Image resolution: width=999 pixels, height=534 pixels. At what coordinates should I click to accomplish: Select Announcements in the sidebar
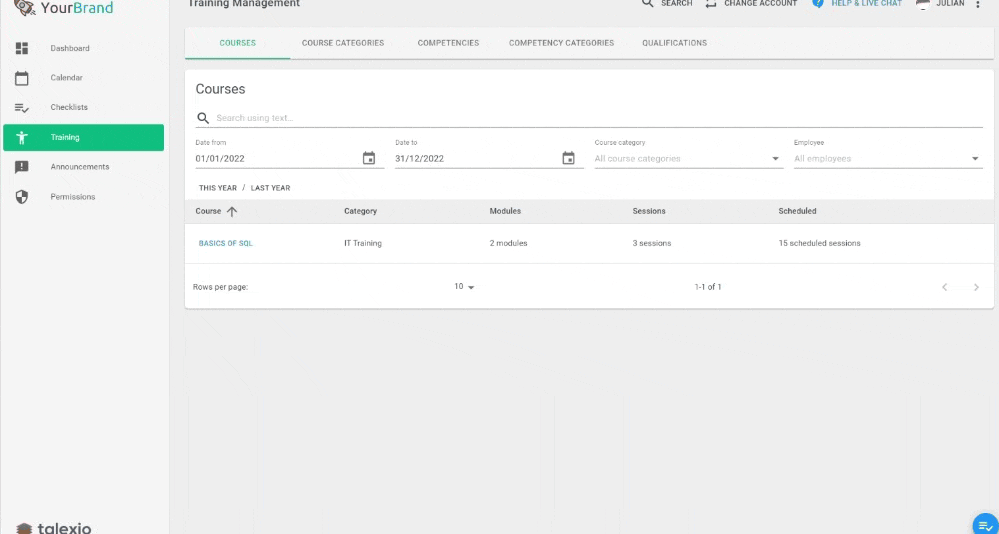click(x=80, y=167)
